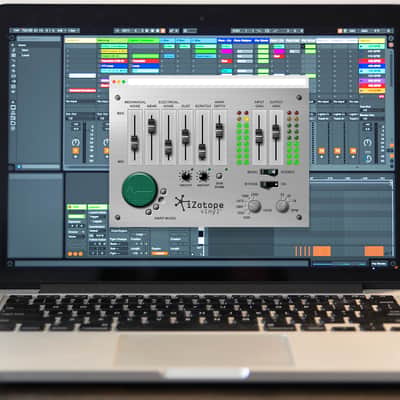Viewport: 400px width, 400px height.
Task: Toggle the orange activator on the leftmost Ableton track
Action: point(76,151)
